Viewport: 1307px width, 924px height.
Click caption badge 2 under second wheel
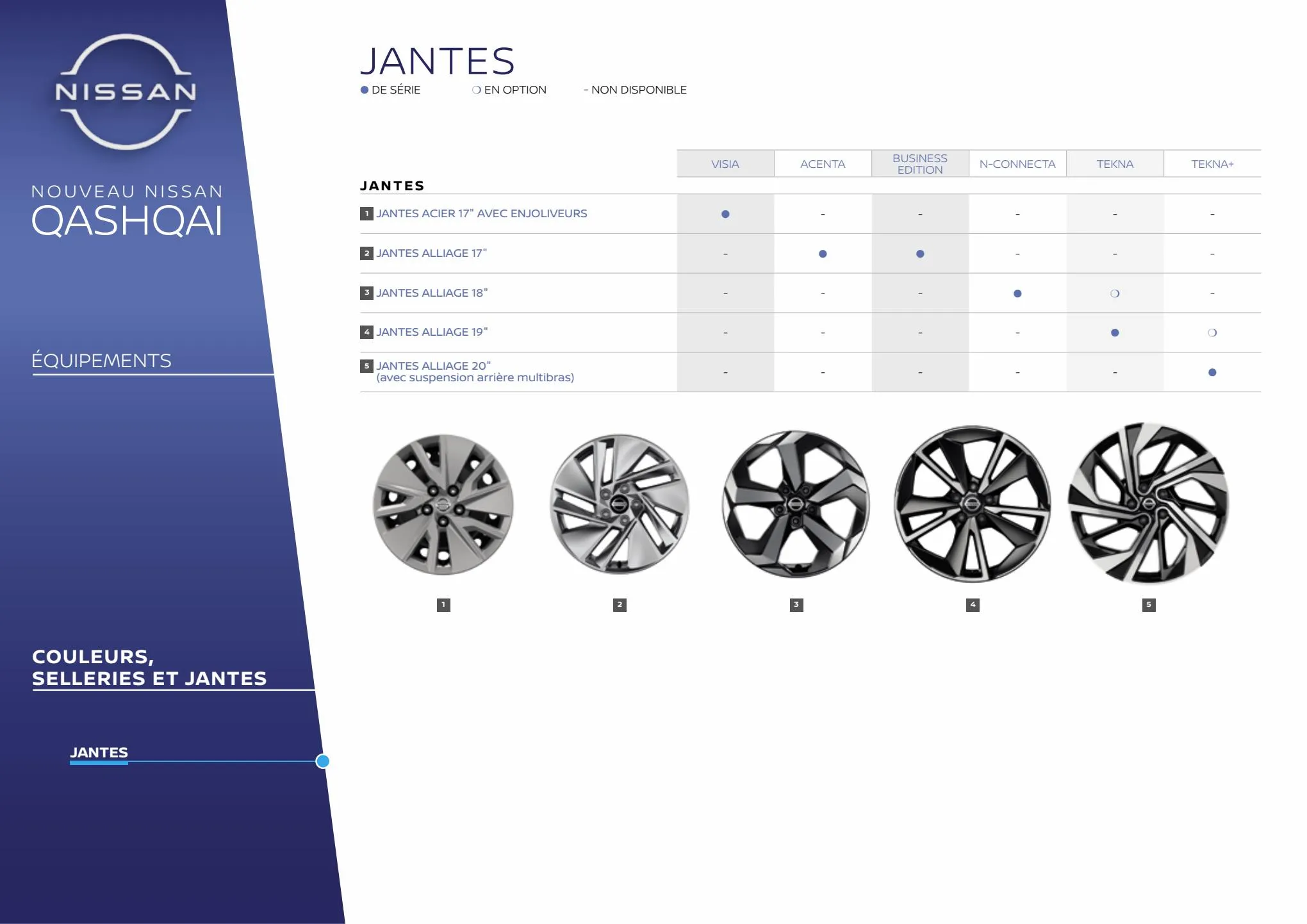[x=620, y=605]
